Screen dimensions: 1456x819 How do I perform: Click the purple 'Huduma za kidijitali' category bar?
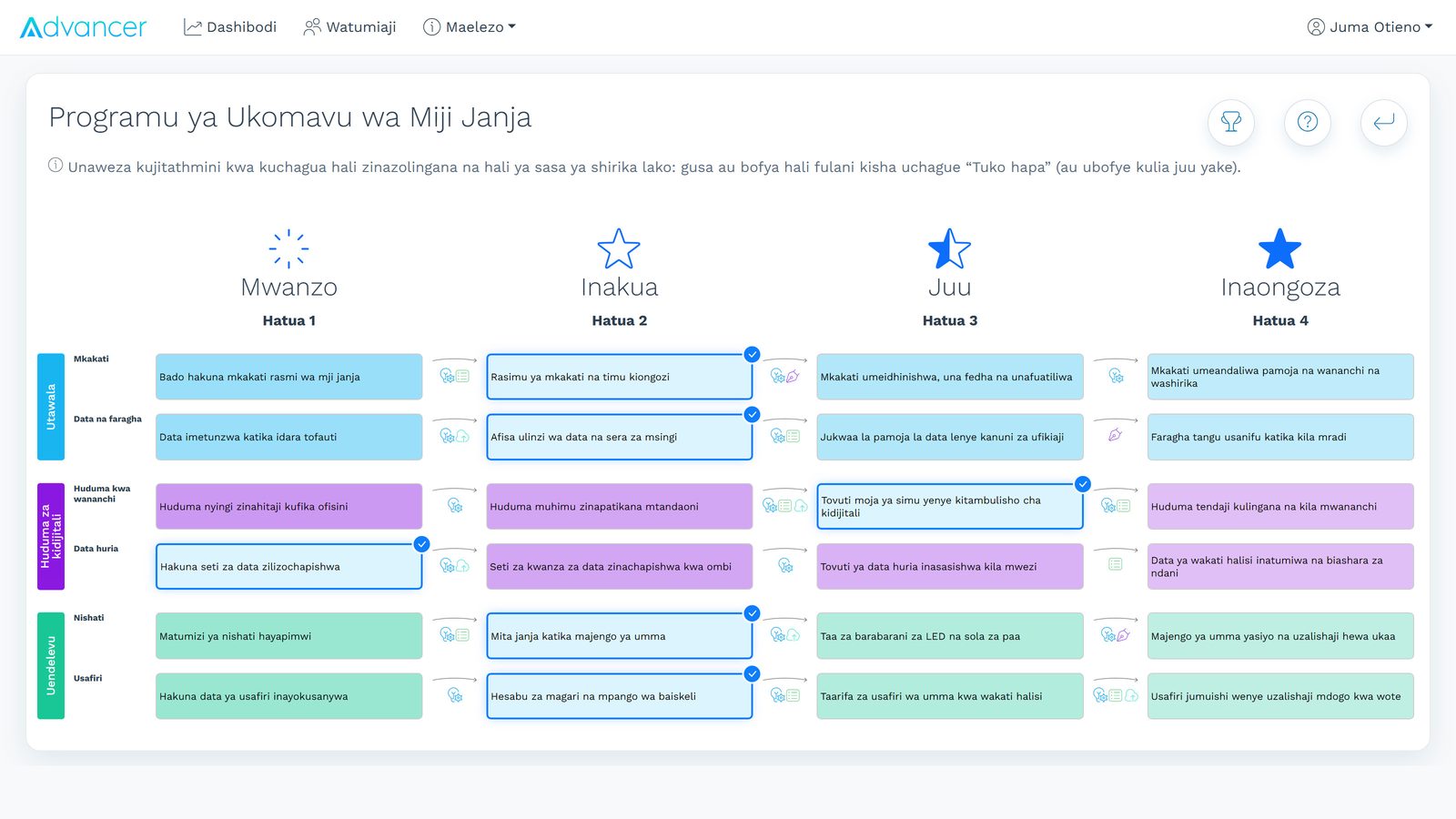click(x=51, y=537)
